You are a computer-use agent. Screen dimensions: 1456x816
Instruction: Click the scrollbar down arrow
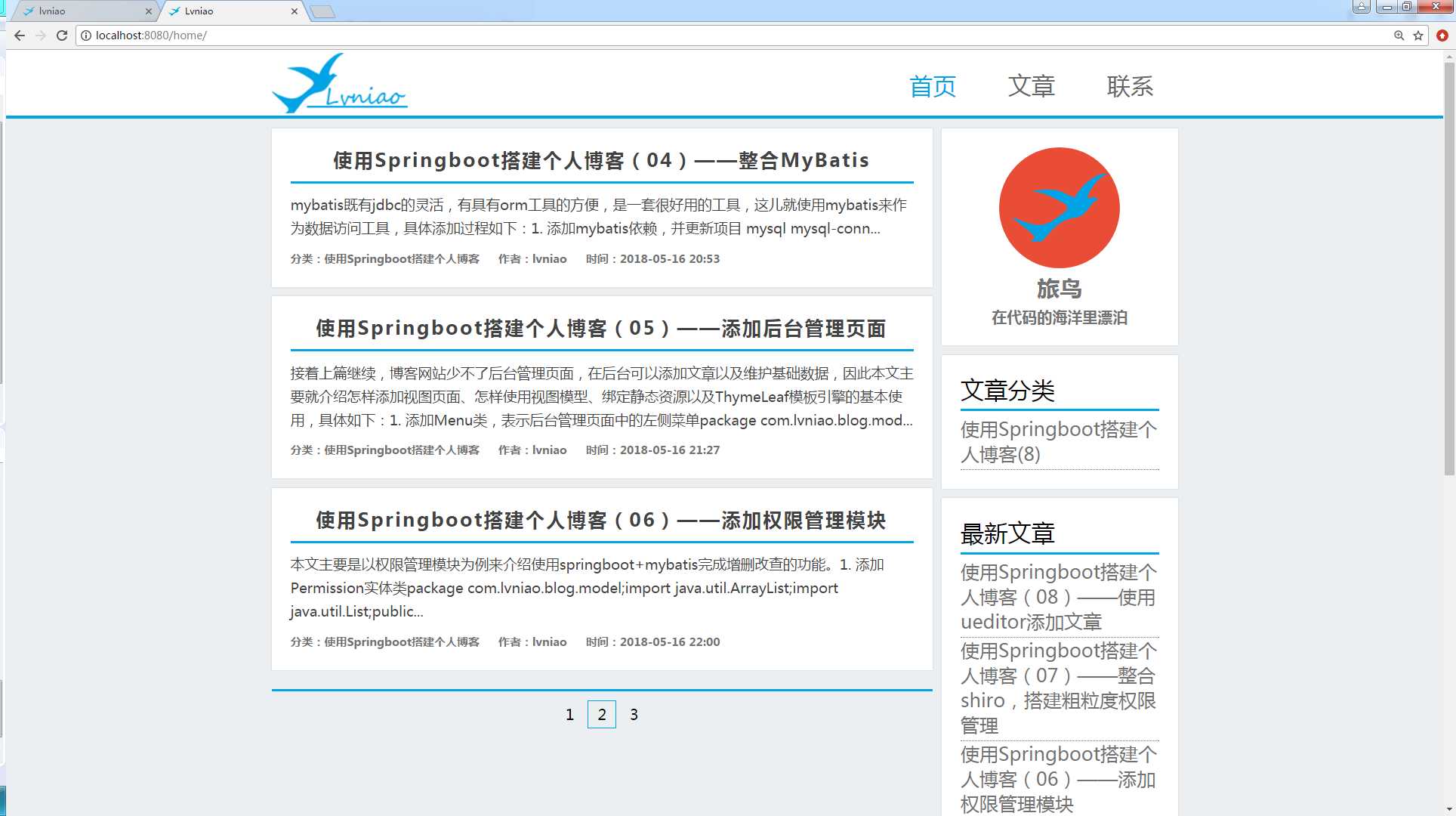1449,810
